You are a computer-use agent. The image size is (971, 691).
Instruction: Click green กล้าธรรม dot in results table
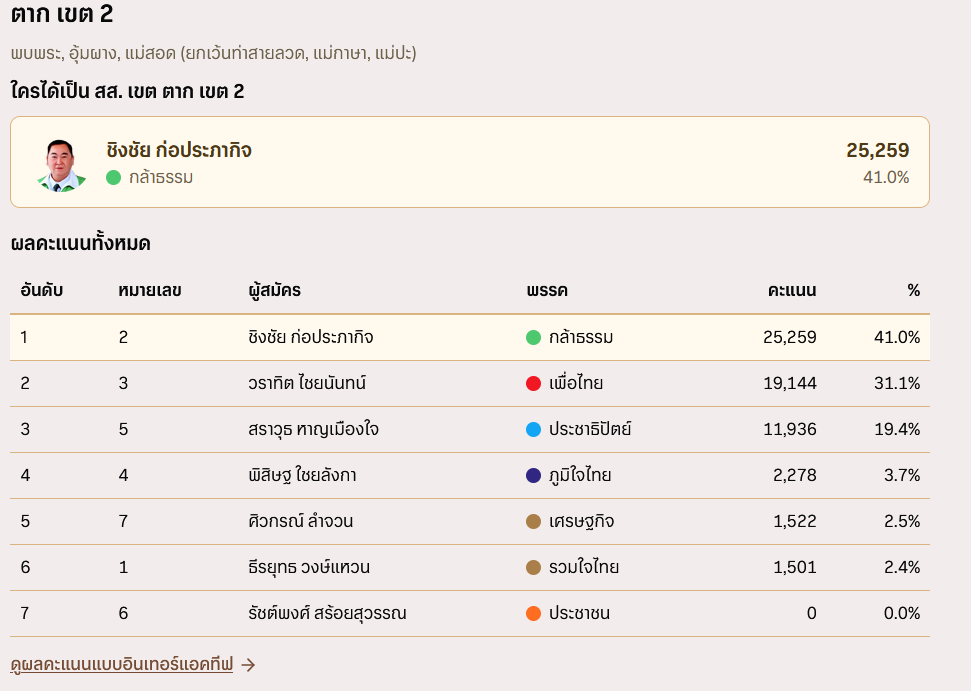coord(533,337)
